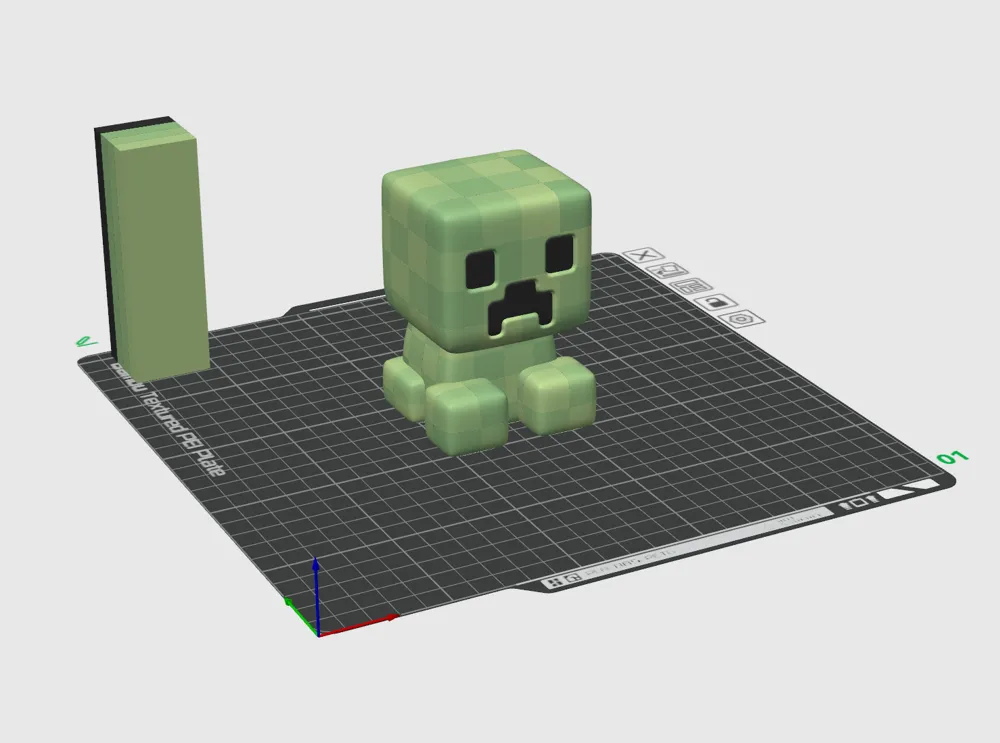Click the green plate number 01 label
Screen dimensions: 1000x743
[952, 457]
